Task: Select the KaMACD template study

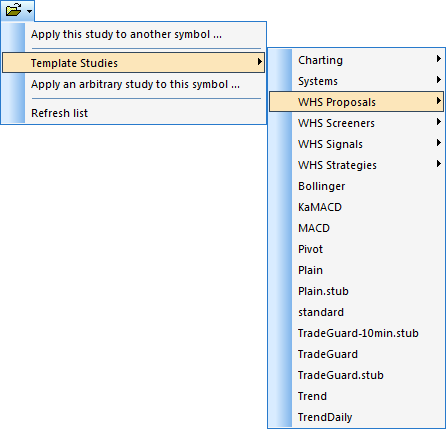Action: (x=356, y=207)
